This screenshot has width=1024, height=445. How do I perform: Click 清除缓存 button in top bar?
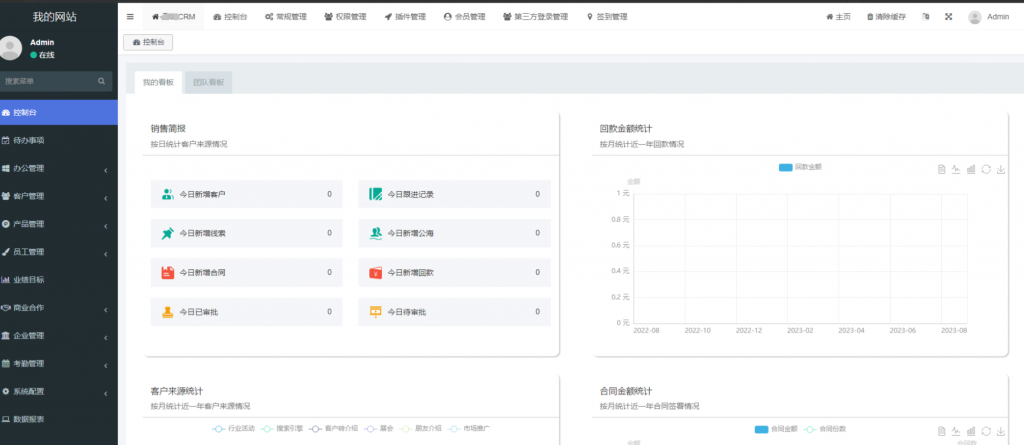coord(890,17)
